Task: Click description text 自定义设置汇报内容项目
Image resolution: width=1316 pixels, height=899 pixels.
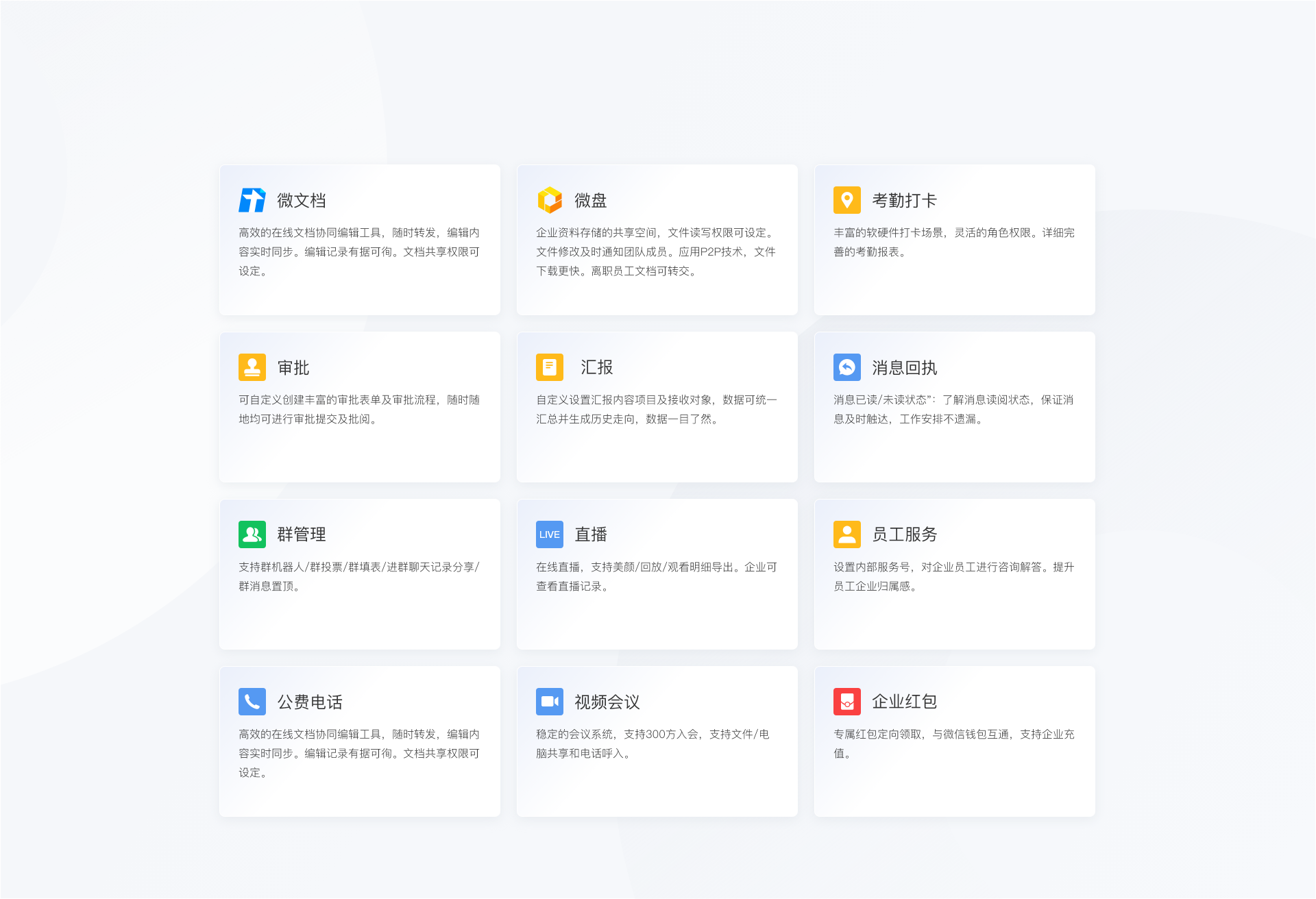Action: [x=657, y=410]
